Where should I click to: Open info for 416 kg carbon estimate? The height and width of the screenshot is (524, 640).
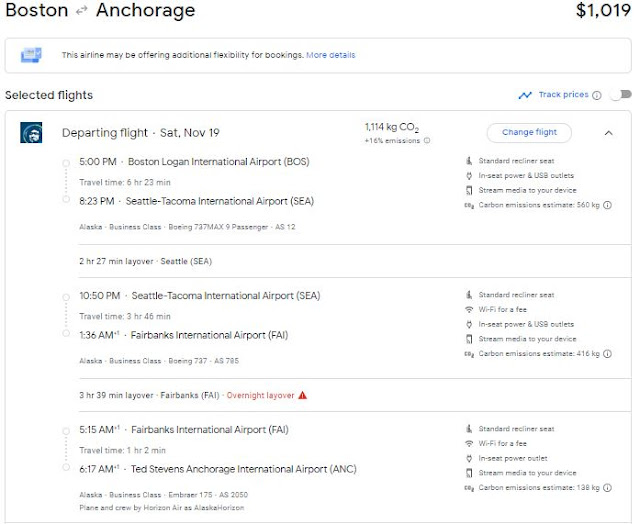tap(609, 354)
